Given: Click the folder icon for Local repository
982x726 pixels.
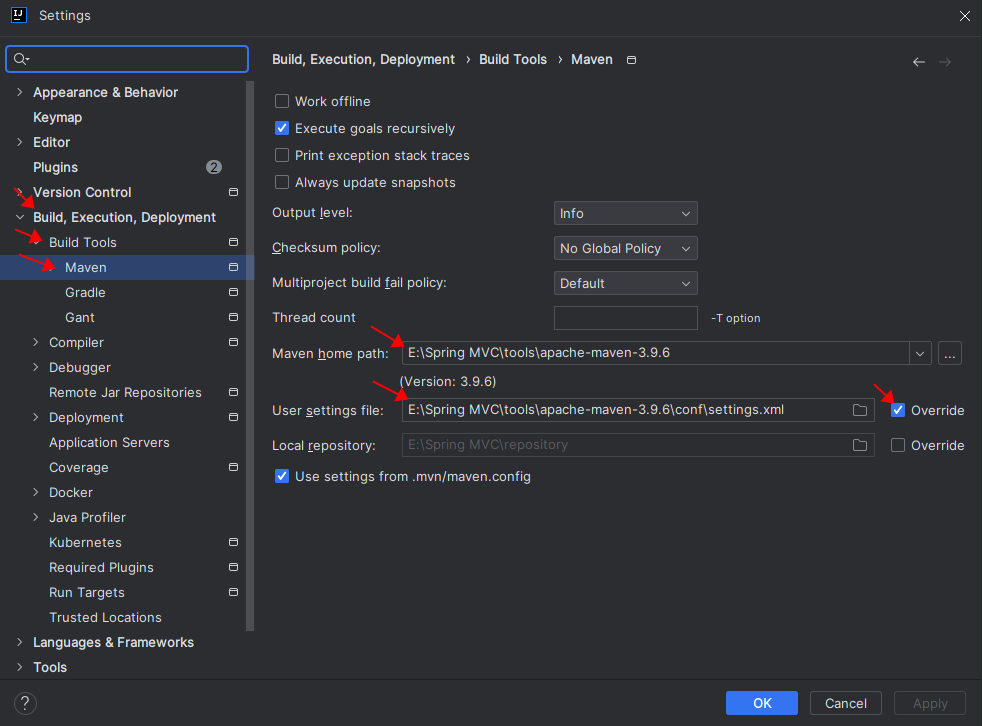Looking at the screenshot, I should (x=860, y=445).
